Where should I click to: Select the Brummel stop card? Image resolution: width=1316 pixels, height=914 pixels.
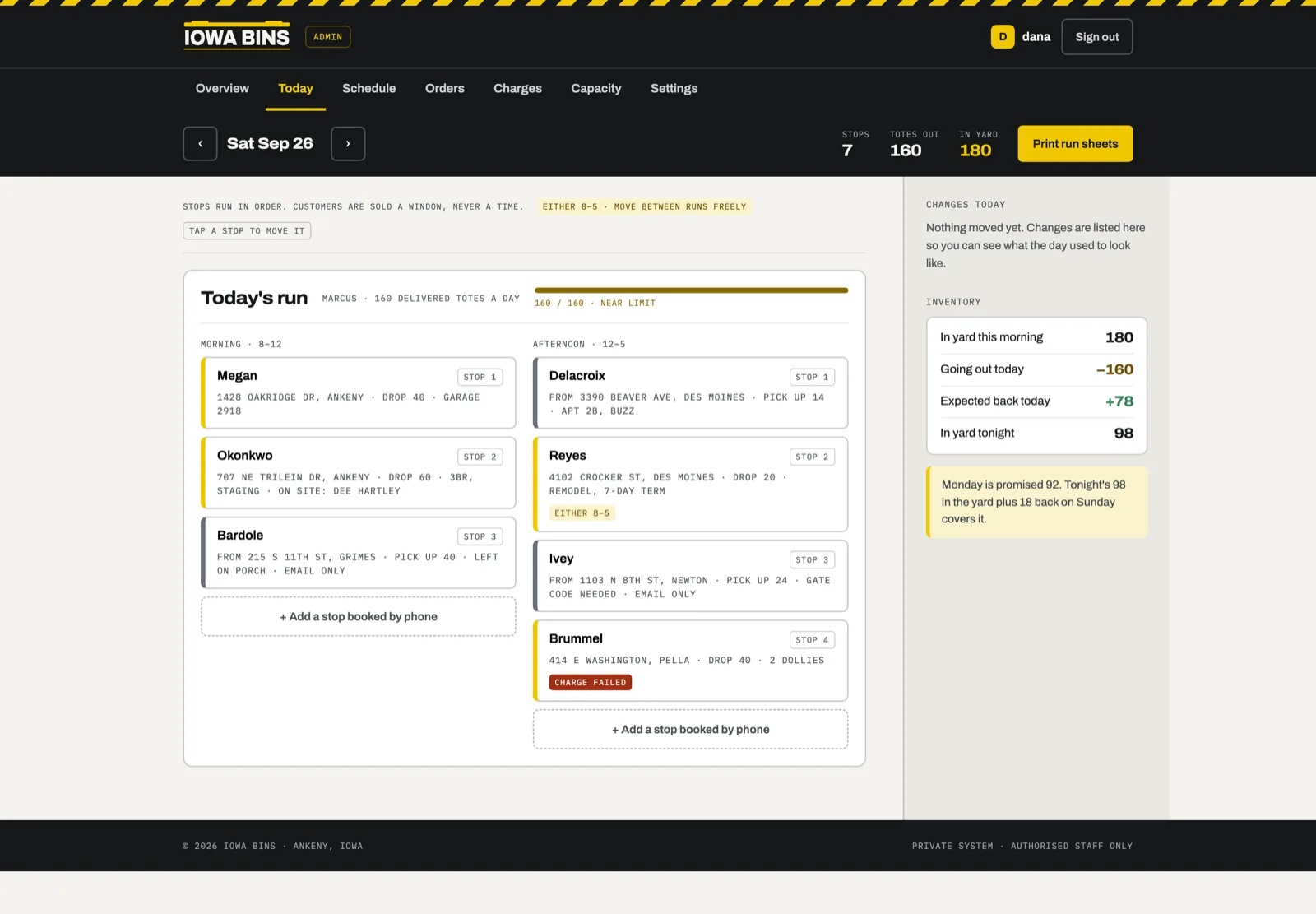click(690, 661)
